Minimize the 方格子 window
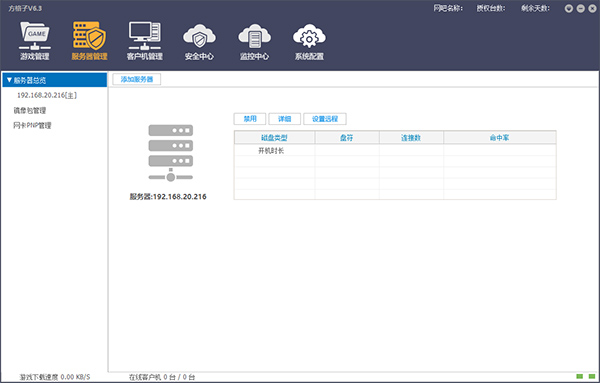This screenshot has width=600, height=383. click(x=580, y=8)
